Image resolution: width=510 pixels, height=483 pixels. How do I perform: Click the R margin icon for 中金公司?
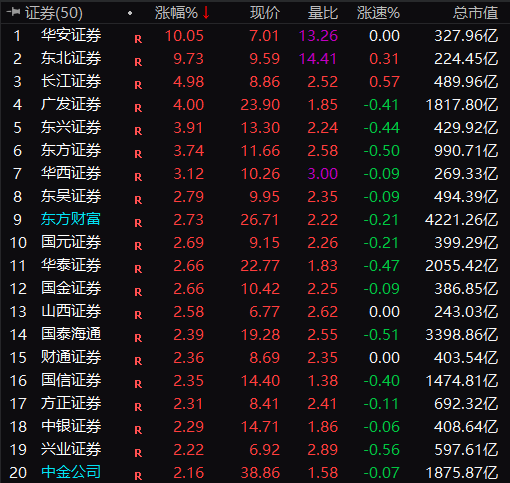(x=138, y=476)
